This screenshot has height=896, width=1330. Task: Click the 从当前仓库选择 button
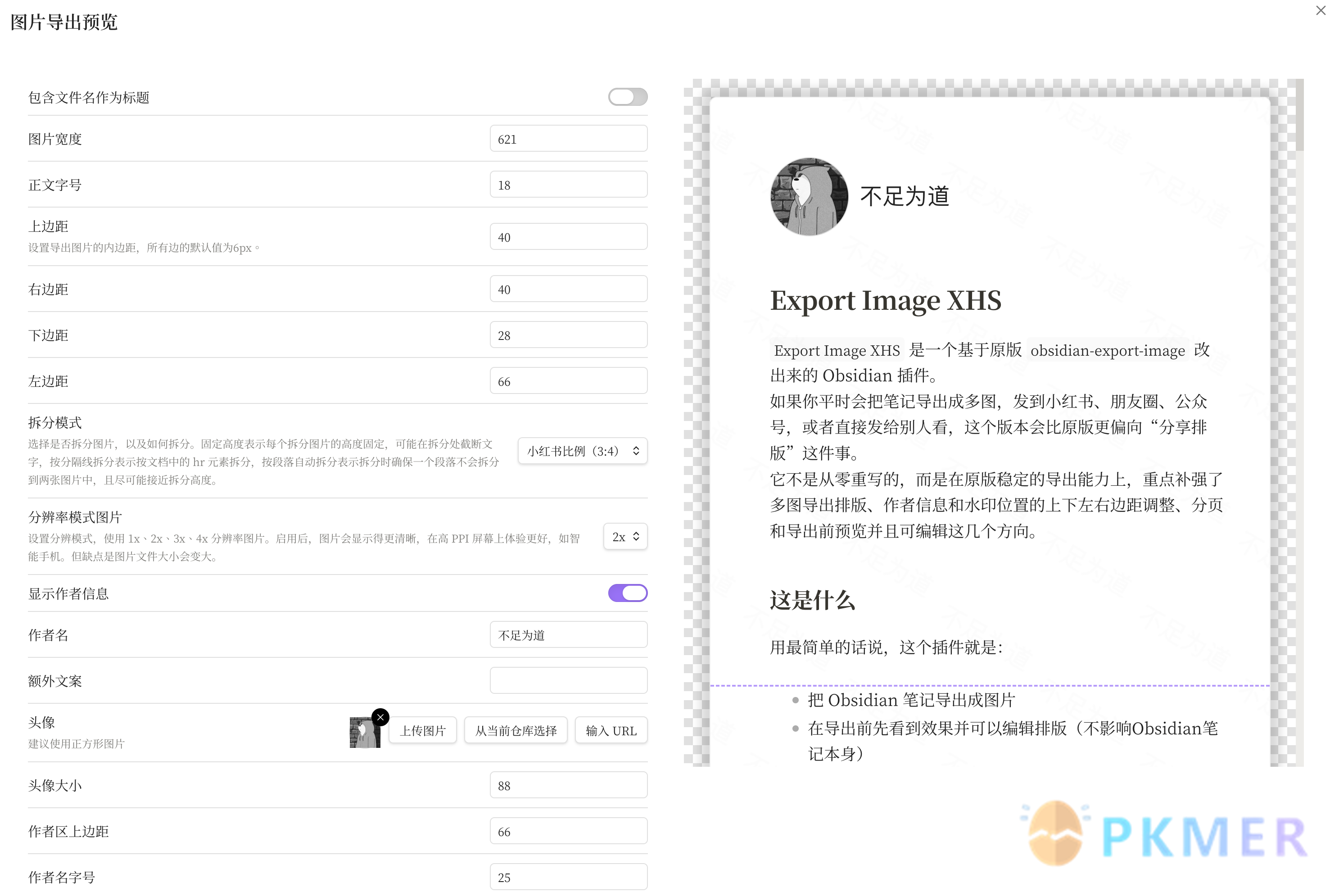point(516,730)
